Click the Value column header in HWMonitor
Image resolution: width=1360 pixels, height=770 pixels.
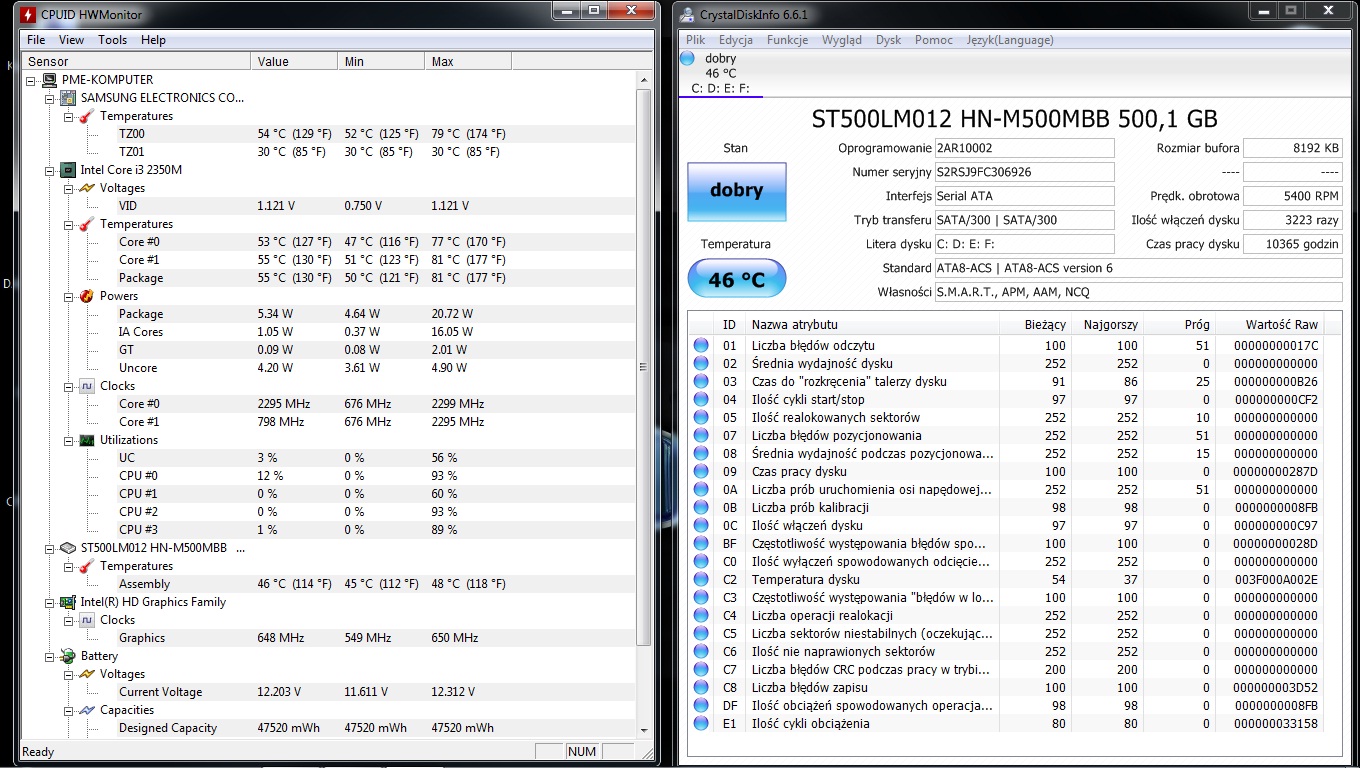coord(293,61)
